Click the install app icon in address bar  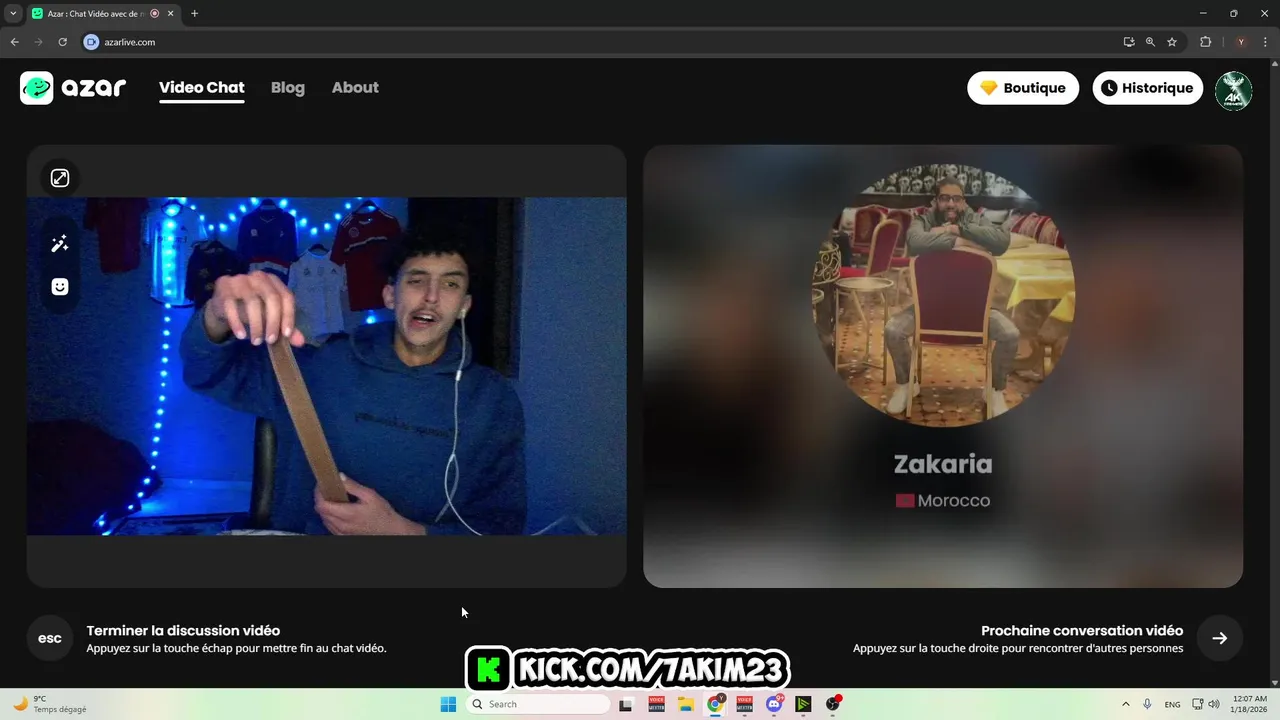pyautogui.click(x=1128, y=42)
